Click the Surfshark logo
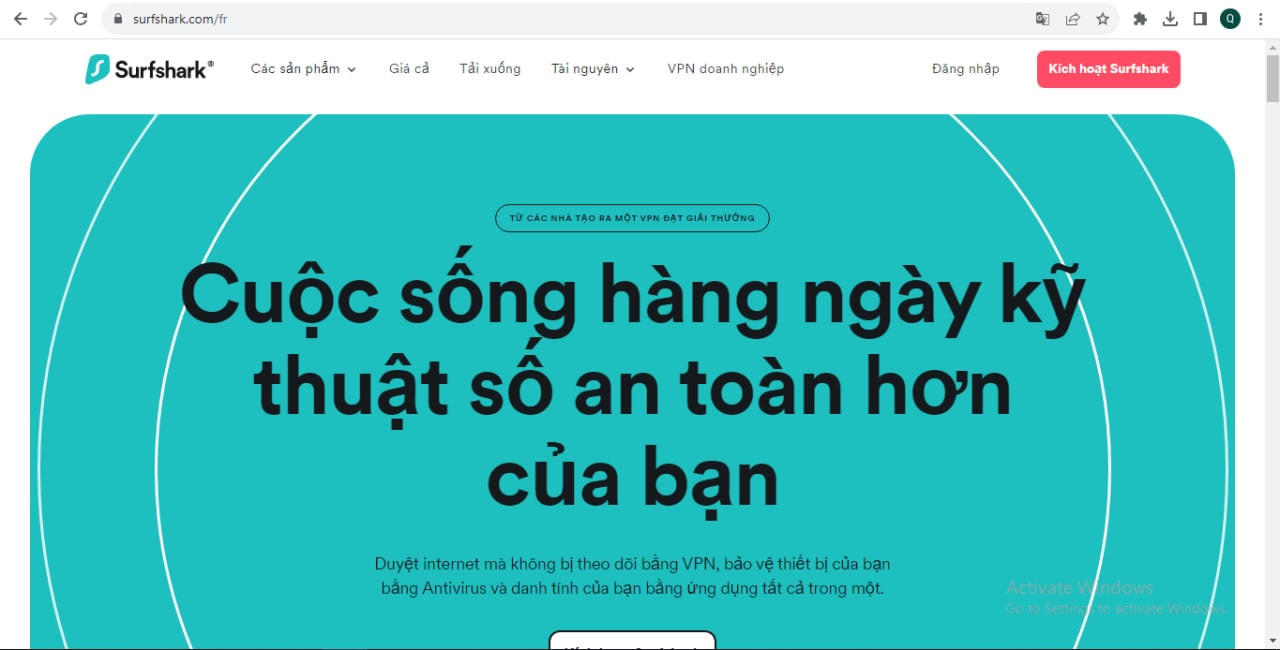Image resolution: width=1280 pixels, height=650 pixels. tap(149, 69)
